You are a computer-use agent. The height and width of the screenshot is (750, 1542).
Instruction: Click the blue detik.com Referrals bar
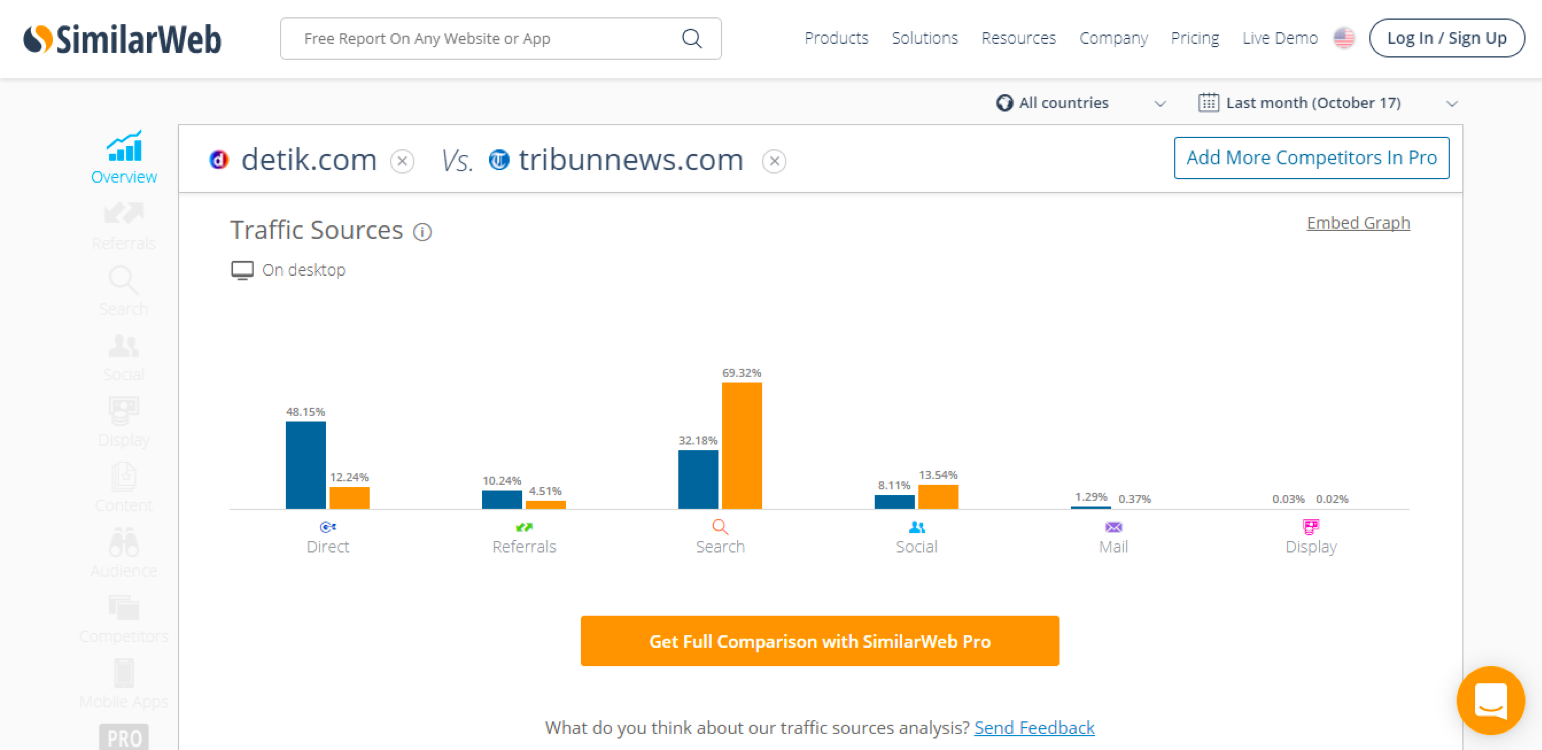tap(502, 500)
